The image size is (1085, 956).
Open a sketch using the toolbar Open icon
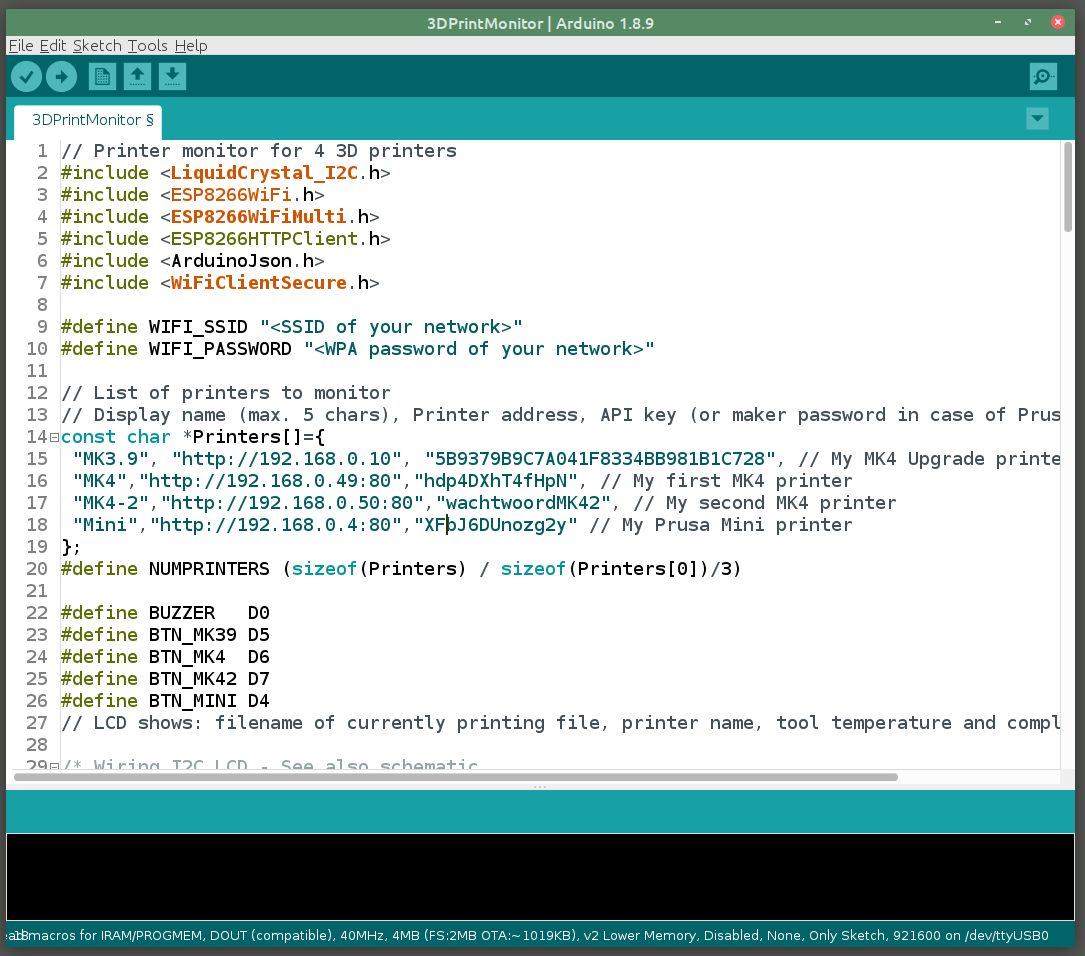137,76
